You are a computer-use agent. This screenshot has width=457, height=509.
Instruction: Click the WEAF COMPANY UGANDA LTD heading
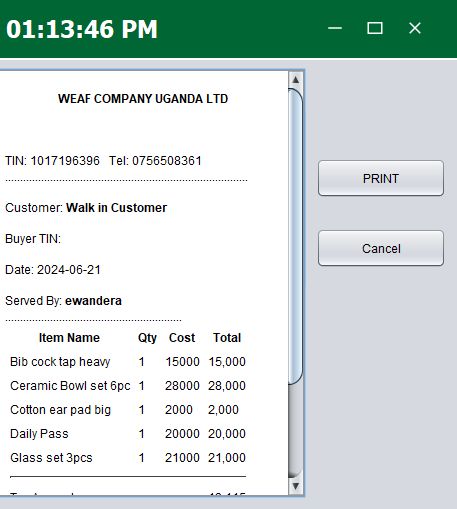pos(143,99)
